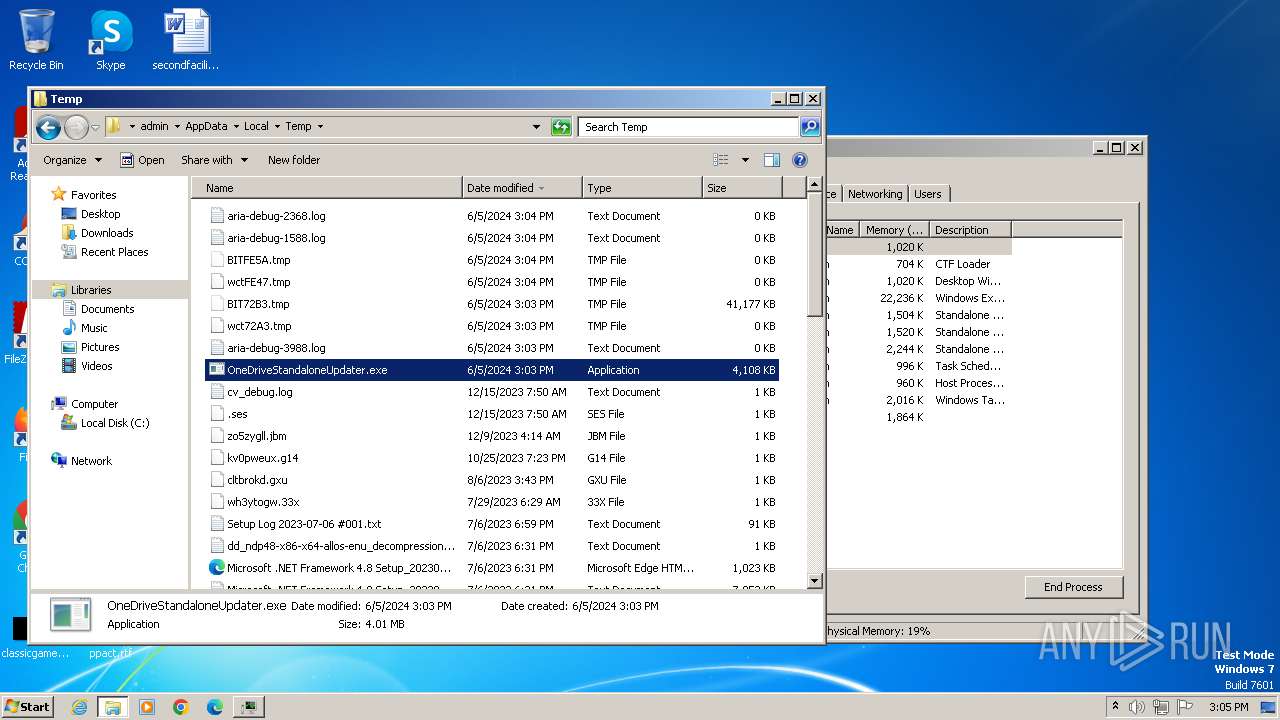Click the volume icon in system tray
1280x720 pixels.
tap(1137, 707)
